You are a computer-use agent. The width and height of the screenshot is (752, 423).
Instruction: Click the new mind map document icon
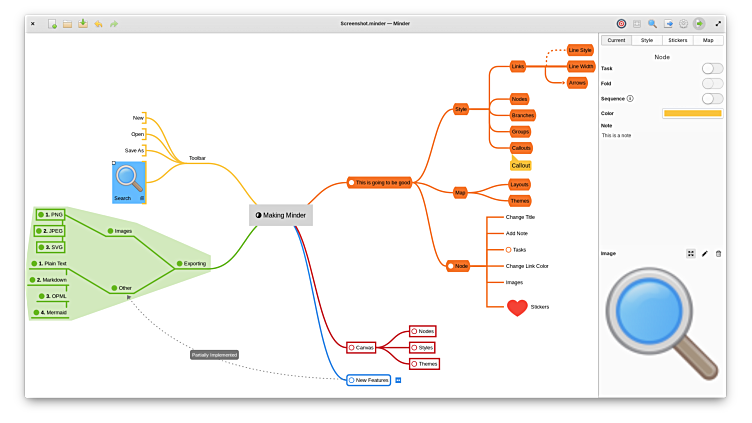point(52,23)
